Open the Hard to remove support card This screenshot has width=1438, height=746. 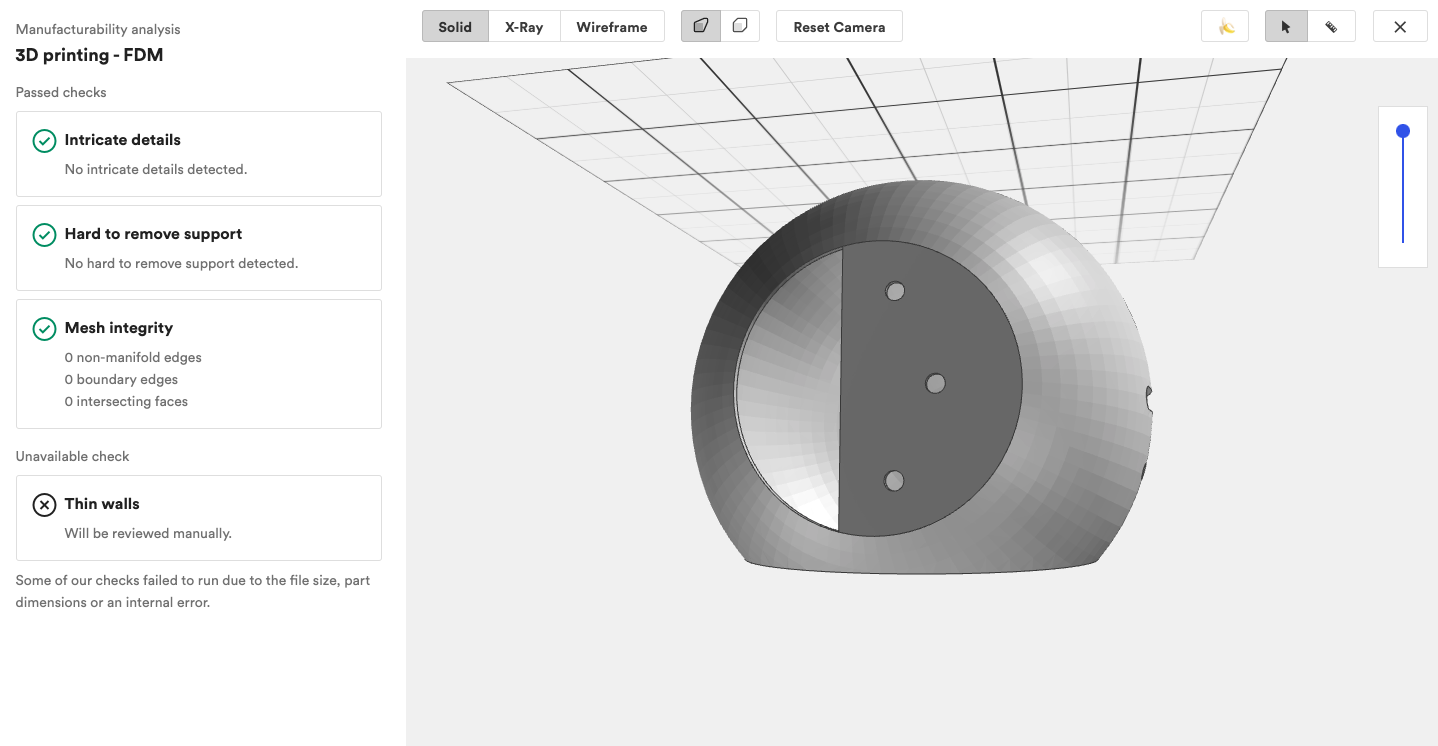pyautogui.click(x=199, y=248)
